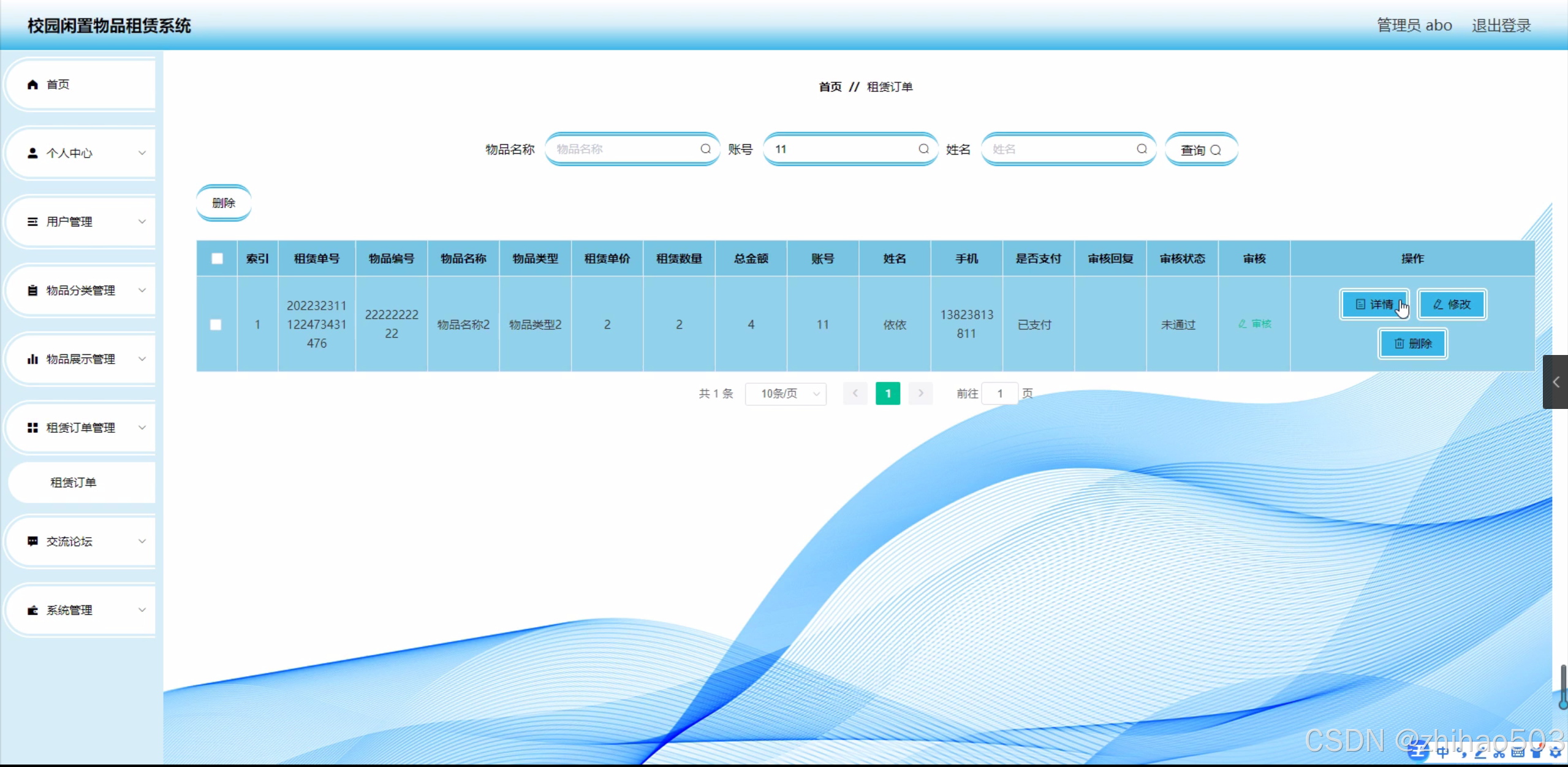The image size is (1568, 767).
Task: Click the grid icon for 租赁订单管理
Action: (x=33, y=428)
